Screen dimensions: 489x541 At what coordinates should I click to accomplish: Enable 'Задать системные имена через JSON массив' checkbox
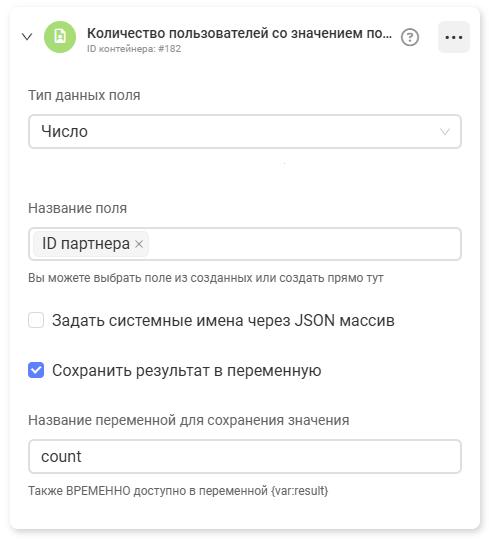(36, 320)
